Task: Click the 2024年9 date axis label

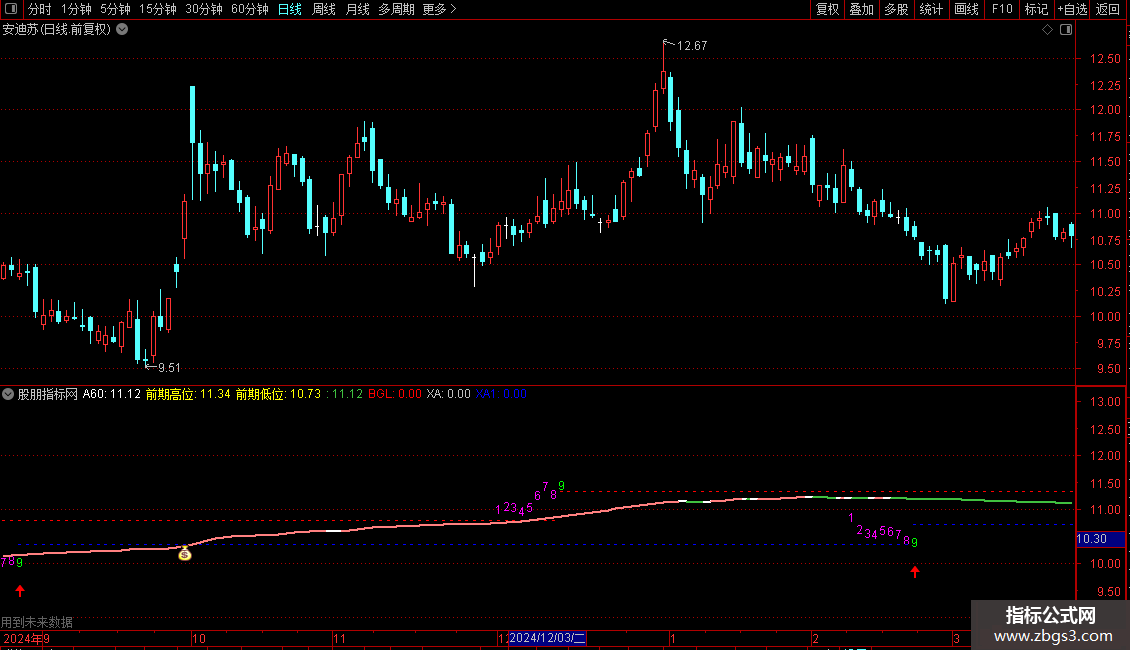Action: pos(27,639)
